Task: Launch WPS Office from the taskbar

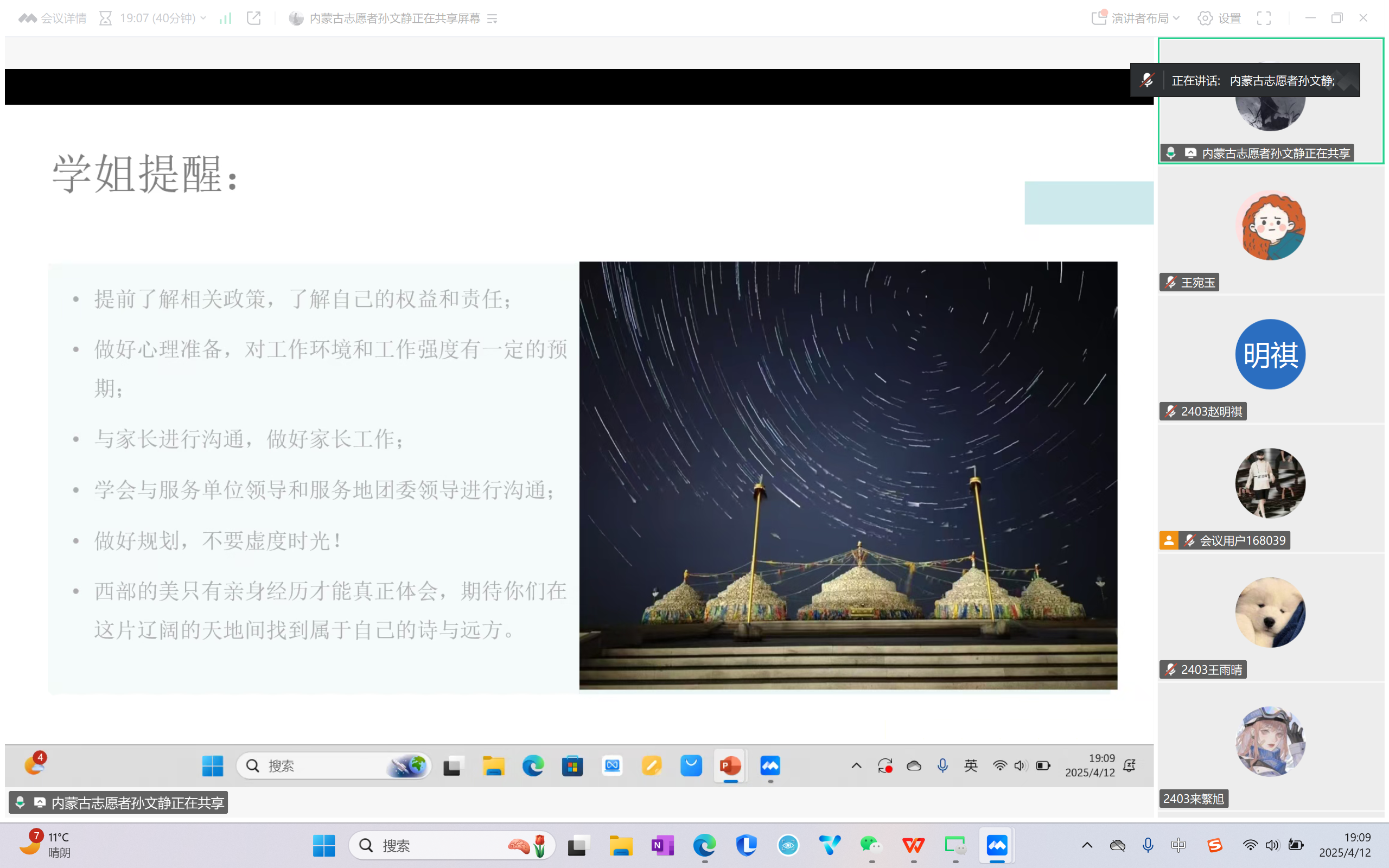Action: (913, 845)
